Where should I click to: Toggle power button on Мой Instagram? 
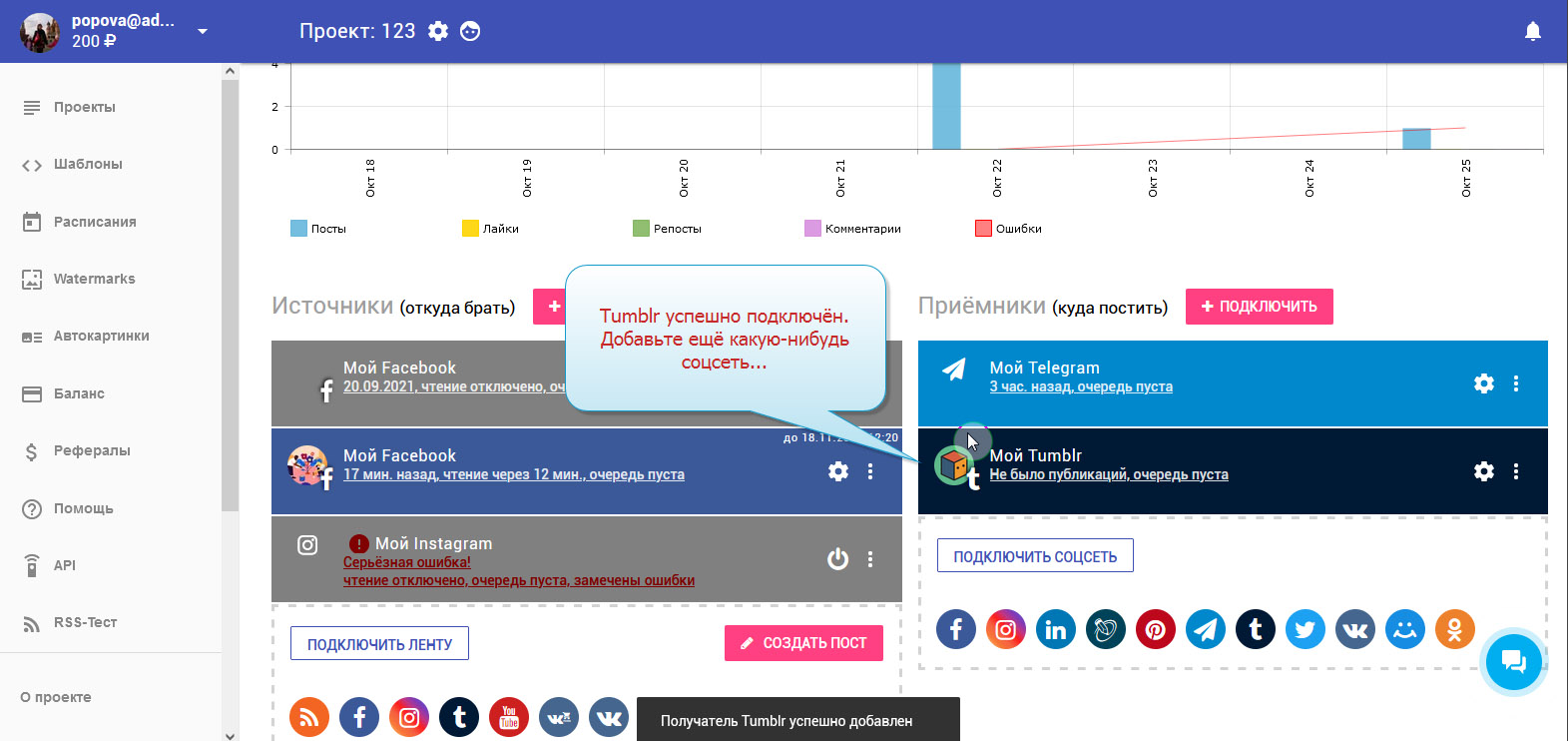(837, 559)
